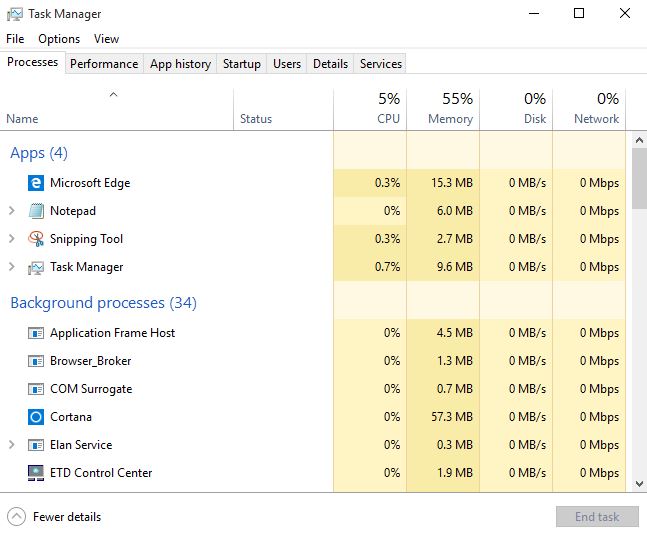647x539 pixels.
Task: Expand the Notepad process group
Action: [x=12, y=211]
